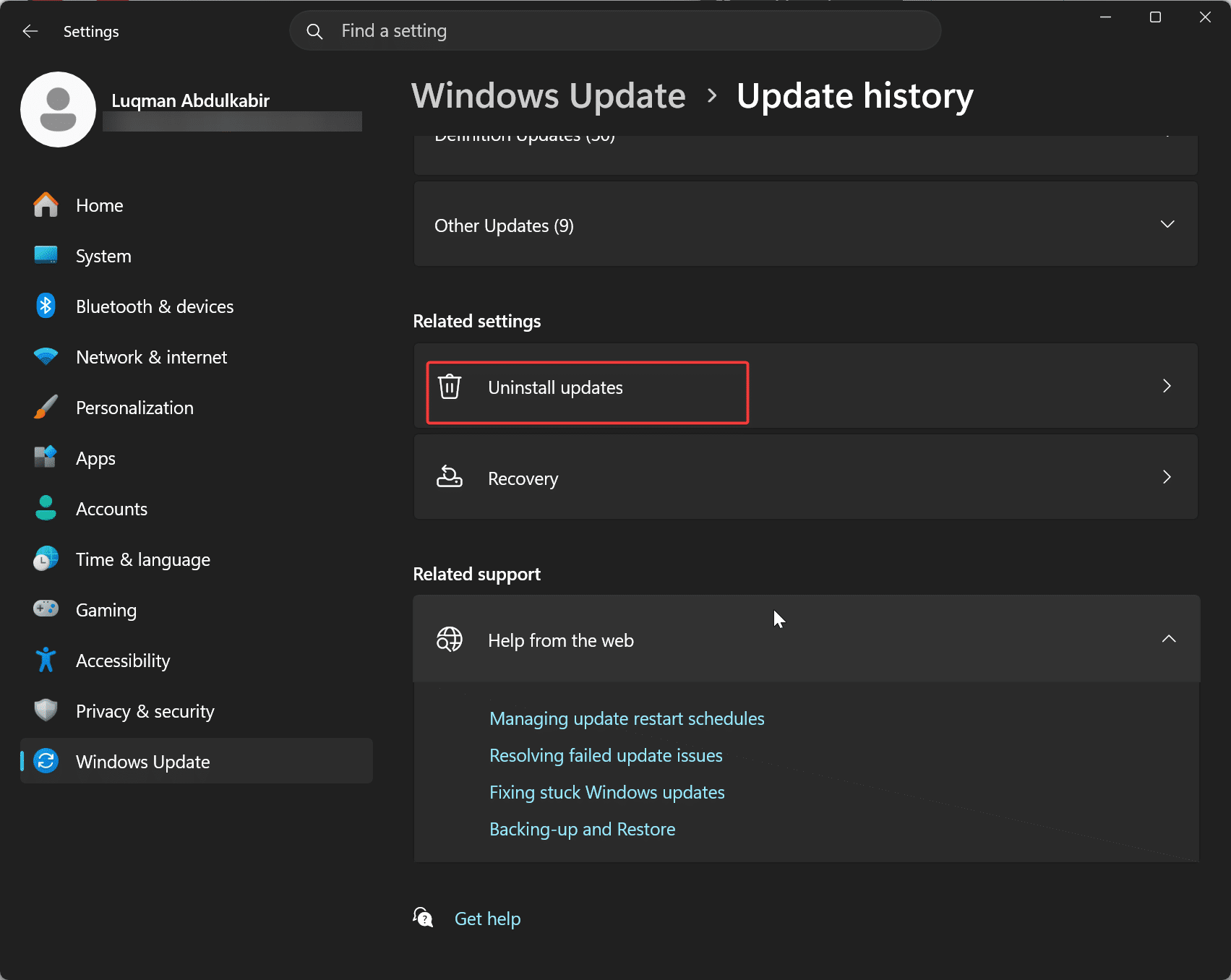Click the Help from the web globe icon

(x=450, y=640)
